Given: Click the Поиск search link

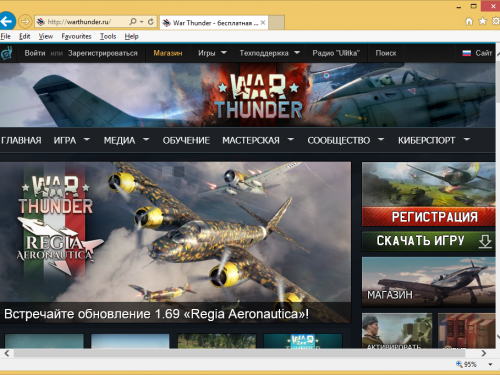Looking at the screenshot, I should (386, 53).
